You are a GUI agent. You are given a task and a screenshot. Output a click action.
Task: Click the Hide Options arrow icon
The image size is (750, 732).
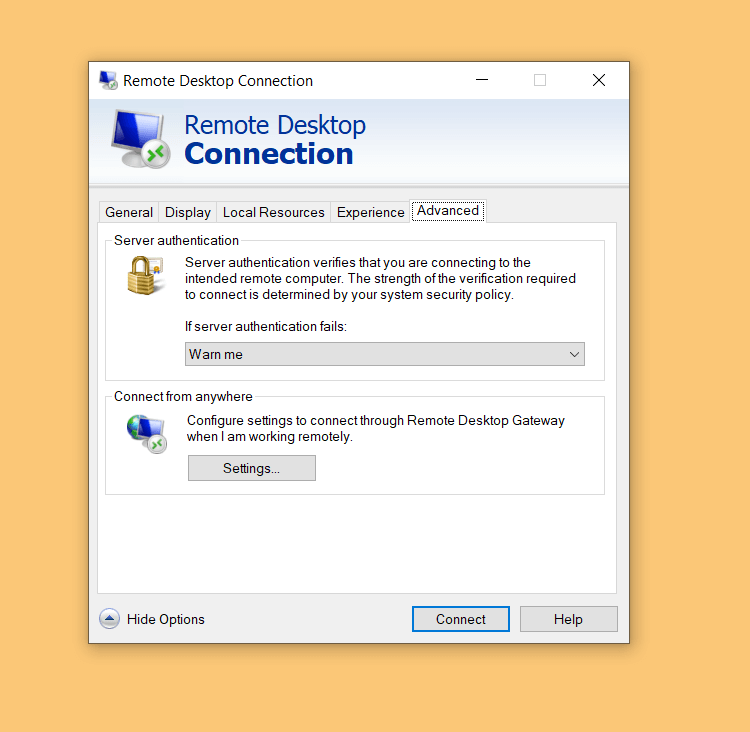110,619
